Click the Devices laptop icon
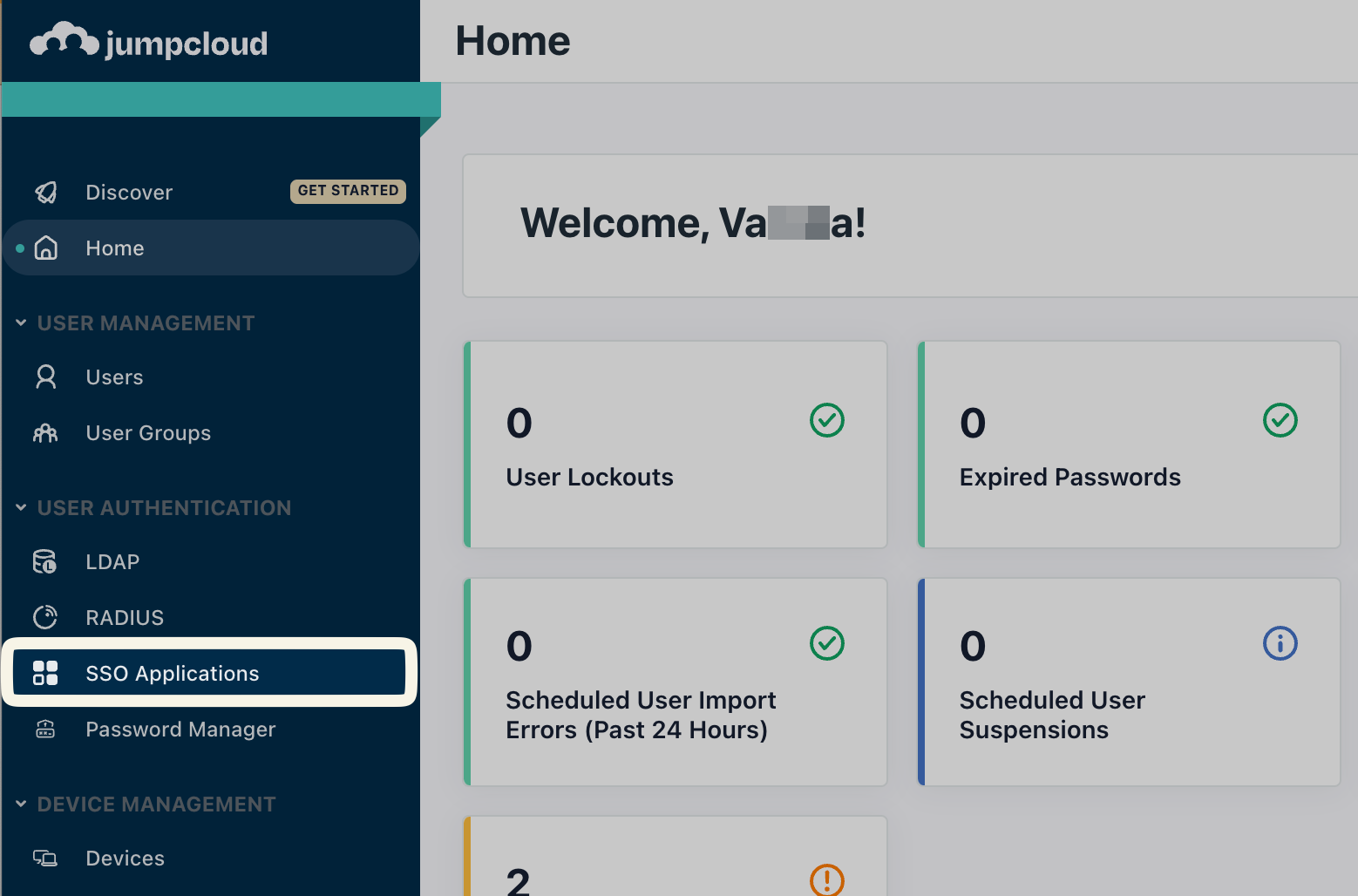 tap(45, 858)
